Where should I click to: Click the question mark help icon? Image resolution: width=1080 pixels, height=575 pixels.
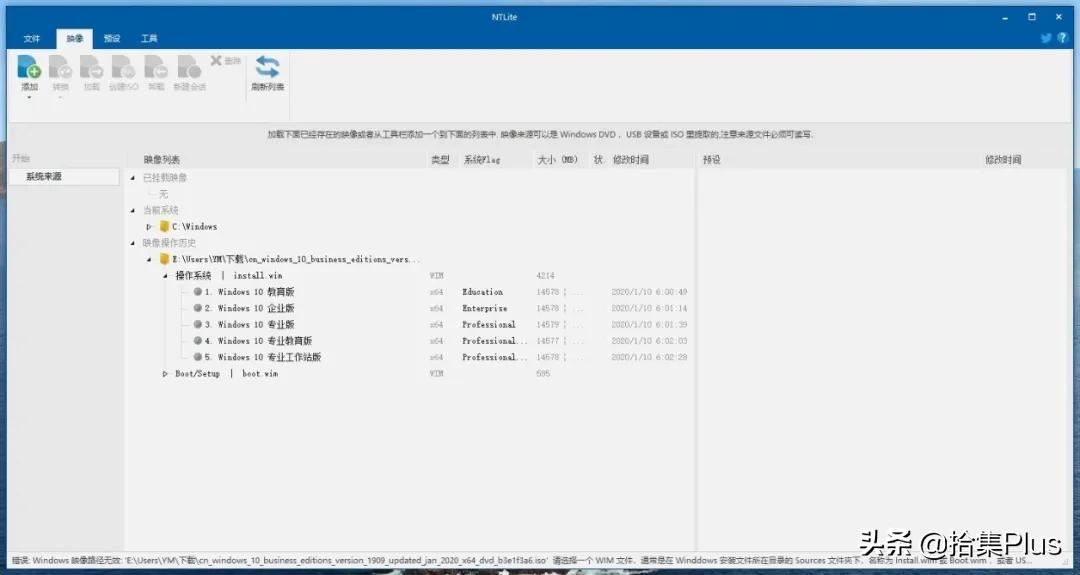[x=1063, y=38]
